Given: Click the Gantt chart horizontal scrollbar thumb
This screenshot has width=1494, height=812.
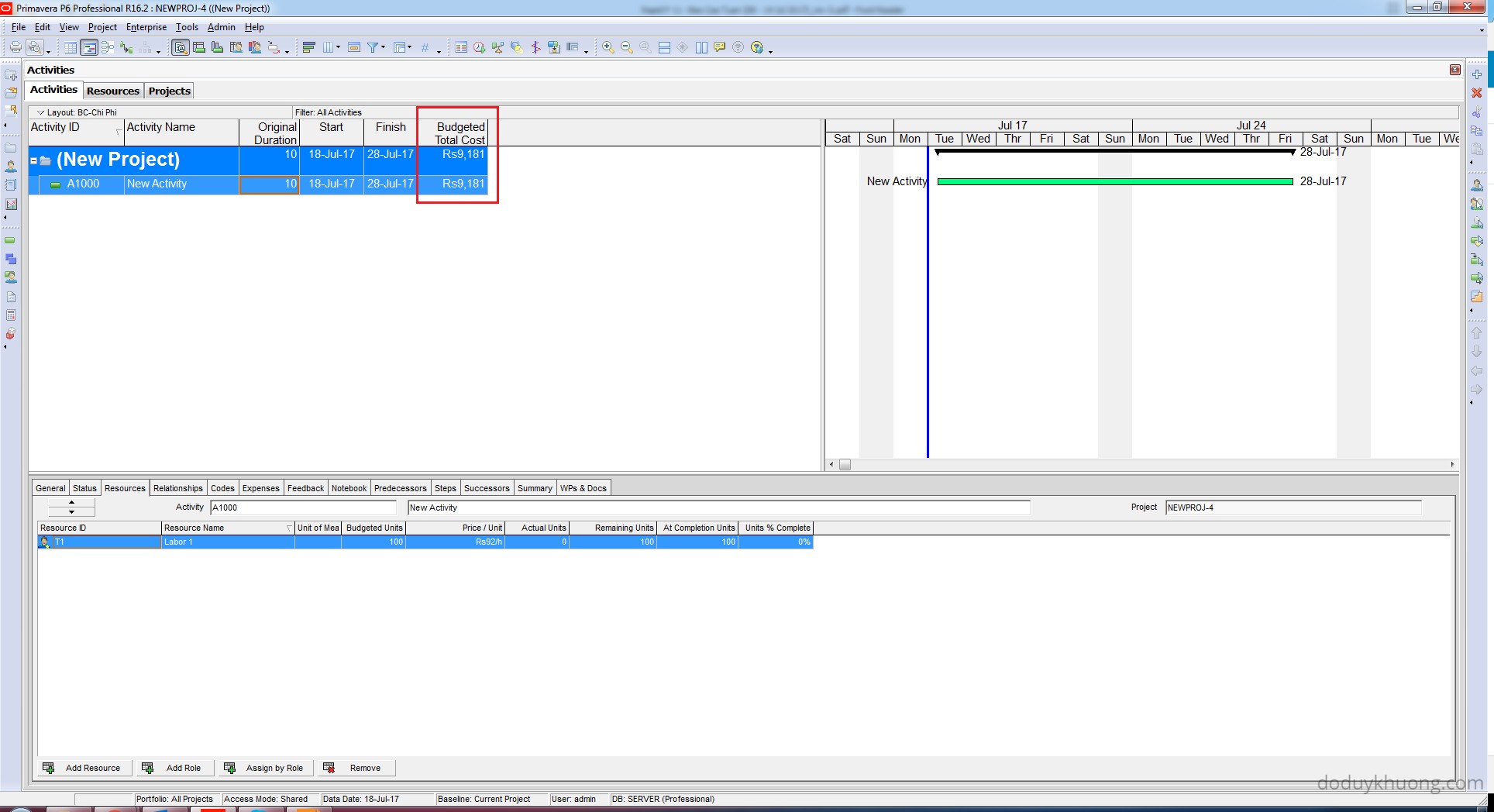Looking at the screenshot, I should tap(845, 465).
